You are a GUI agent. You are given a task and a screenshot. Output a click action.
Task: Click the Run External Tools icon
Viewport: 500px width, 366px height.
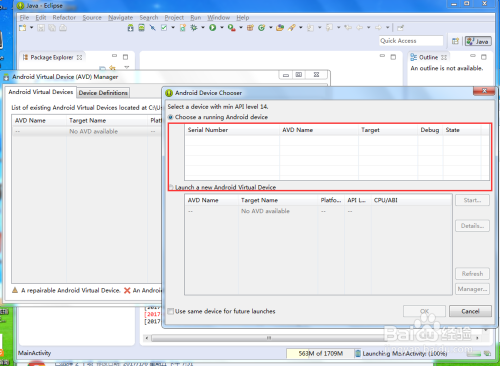[232, 28]
